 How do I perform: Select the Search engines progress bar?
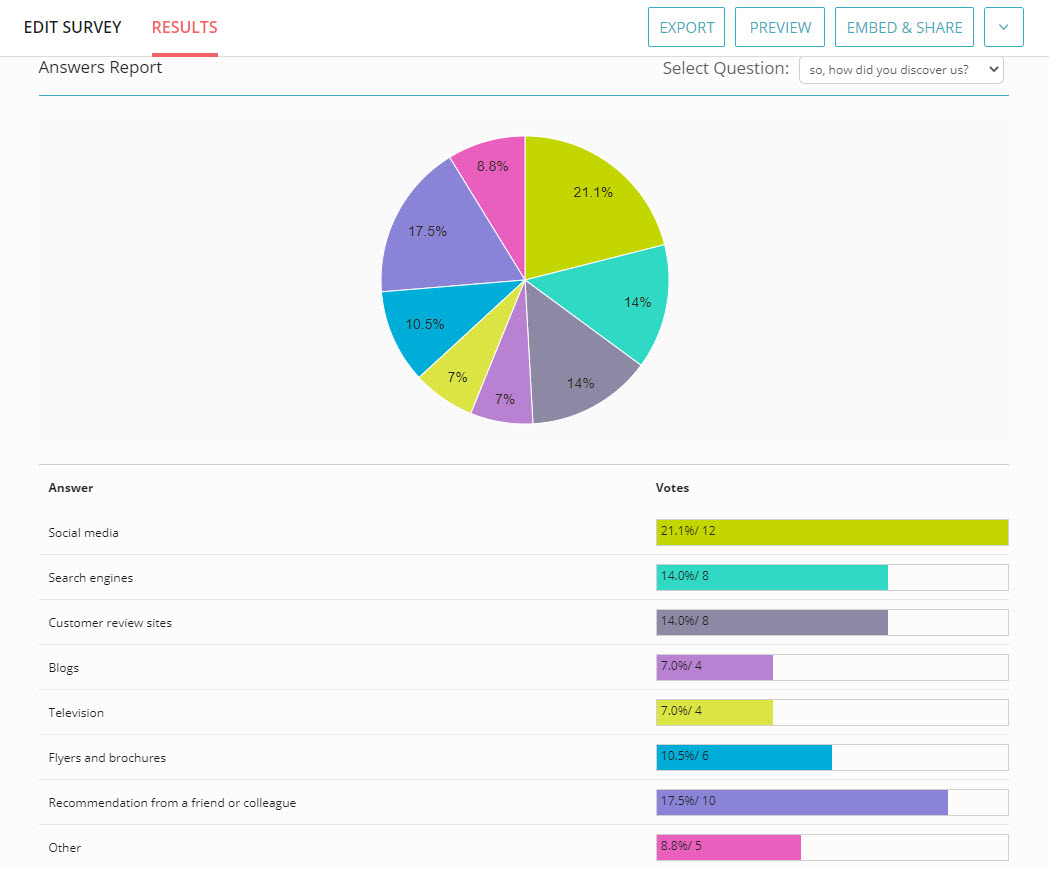pos(770,577)
